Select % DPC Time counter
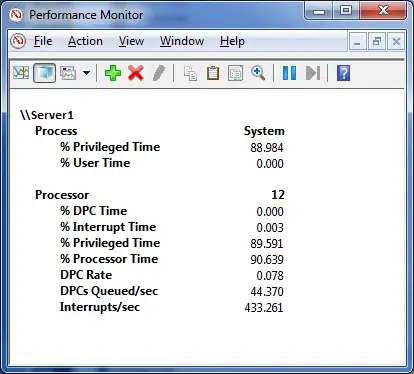 pos(94,211)
